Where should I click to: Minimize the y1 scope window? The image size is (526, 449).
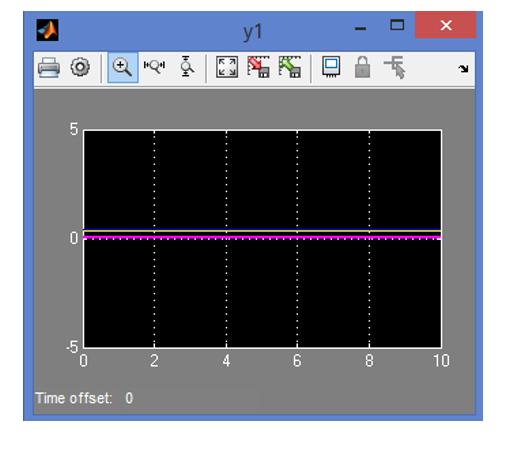[361, 29]
